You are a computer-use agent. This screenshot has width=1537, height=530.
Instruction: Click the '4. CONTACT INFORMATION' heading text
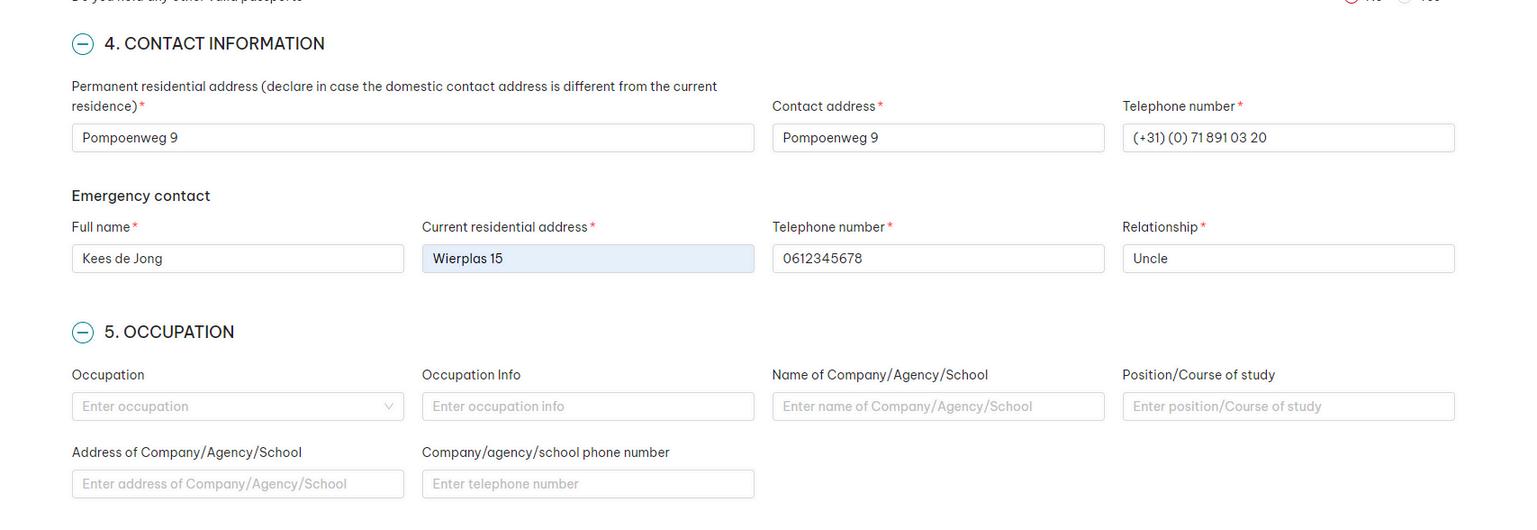click(x=214, y=44)
